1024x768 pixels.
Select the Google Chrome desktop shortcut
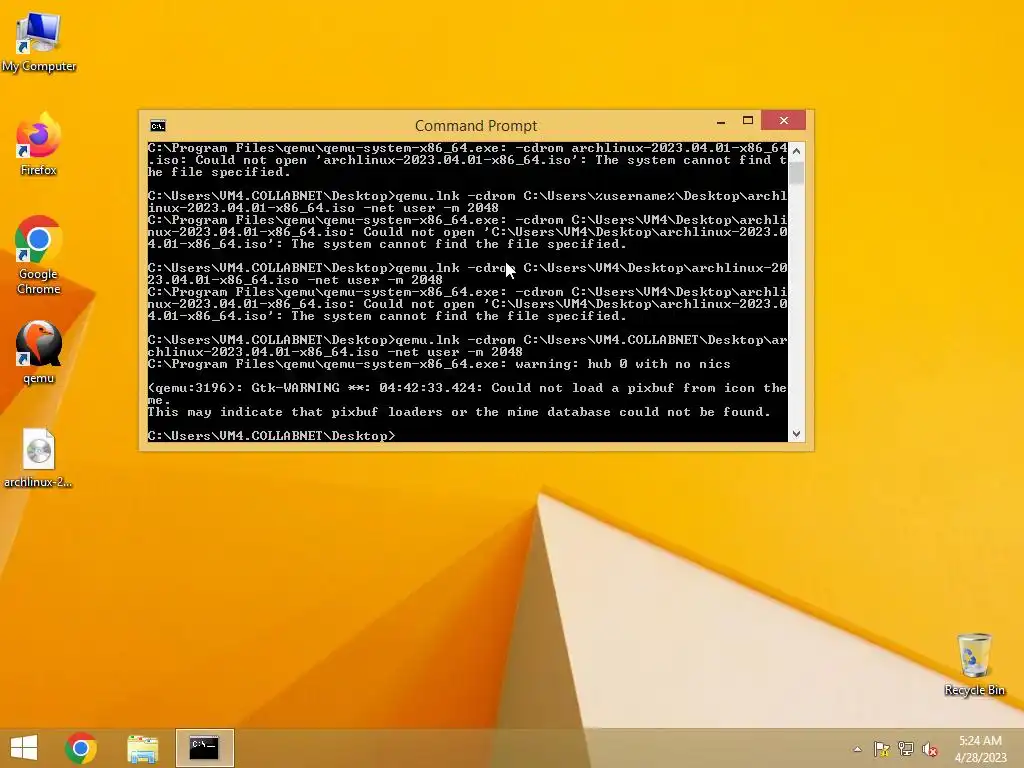pyautogui.click(x=39, y=255)
